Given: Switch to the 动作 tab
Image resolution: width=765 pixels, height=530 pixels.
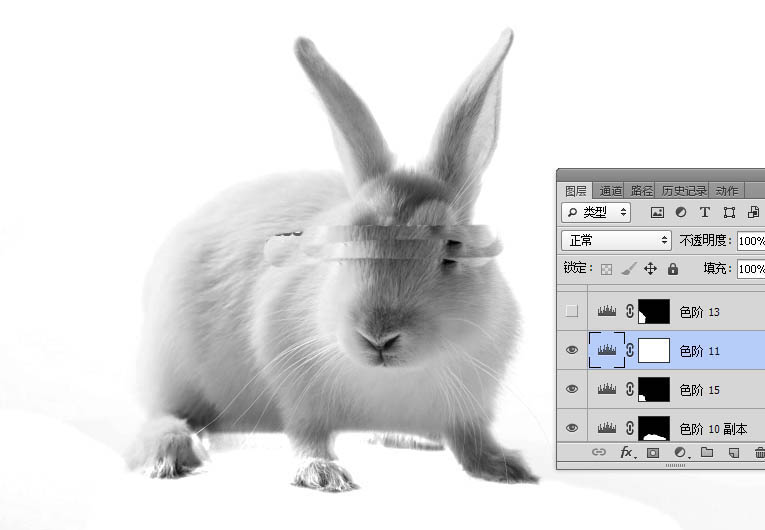Looking at the screenshot, I should [727, 191].
